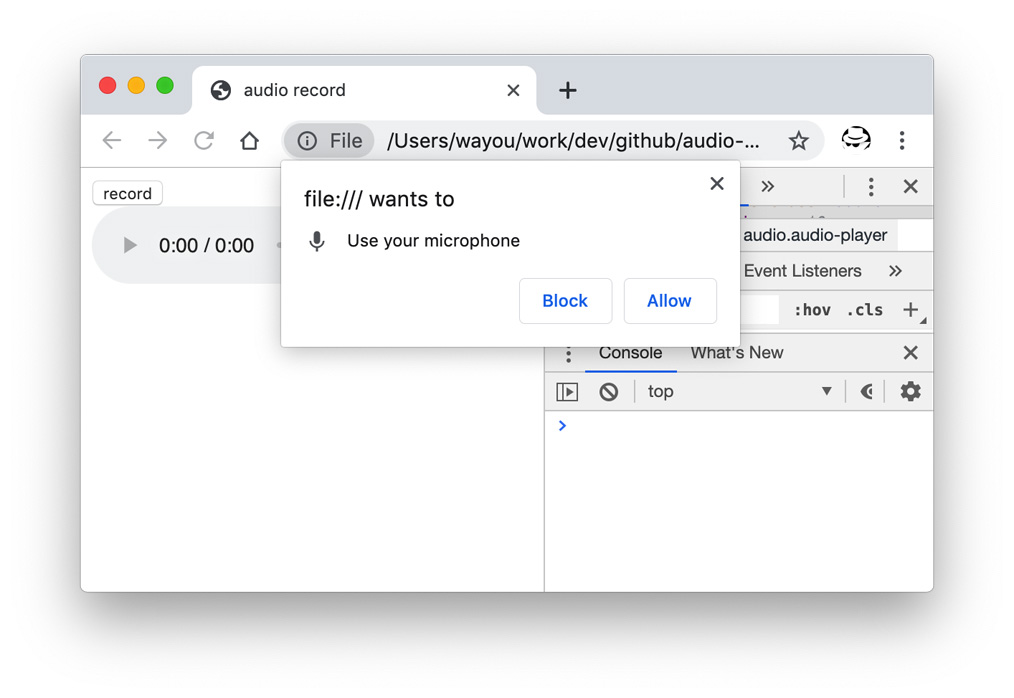Screen dimensions: 1014x698
Task: Open the drawer's three-dot menu
Action: point(568,353)
